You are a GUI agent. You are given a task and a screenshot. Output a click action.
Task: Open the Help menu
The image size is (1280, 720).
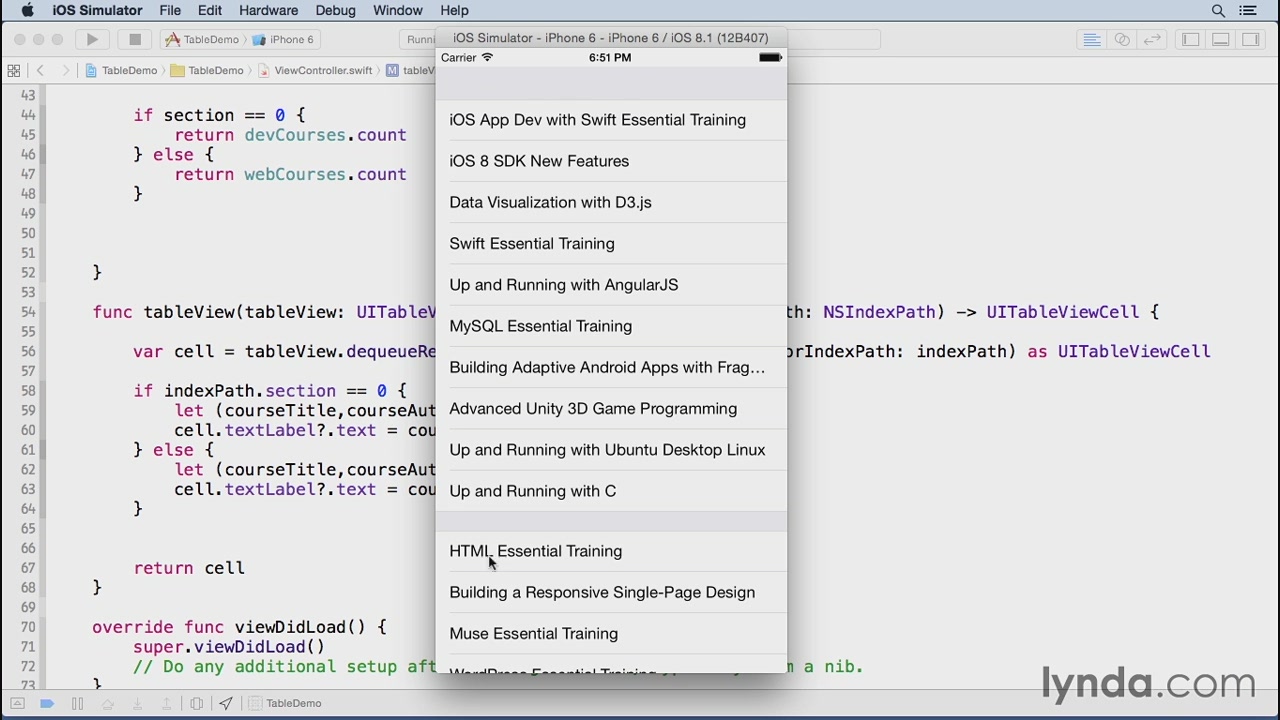(454, 10)
